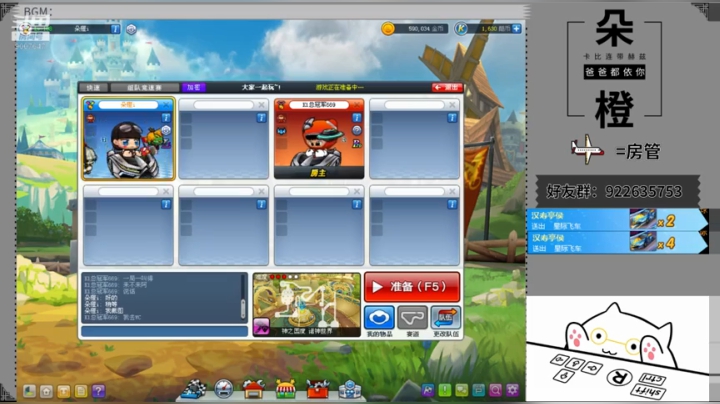Open info icon on empty second slot
Image resolution: width=720 pixels, height=404 pixels.
click(261, 118)
